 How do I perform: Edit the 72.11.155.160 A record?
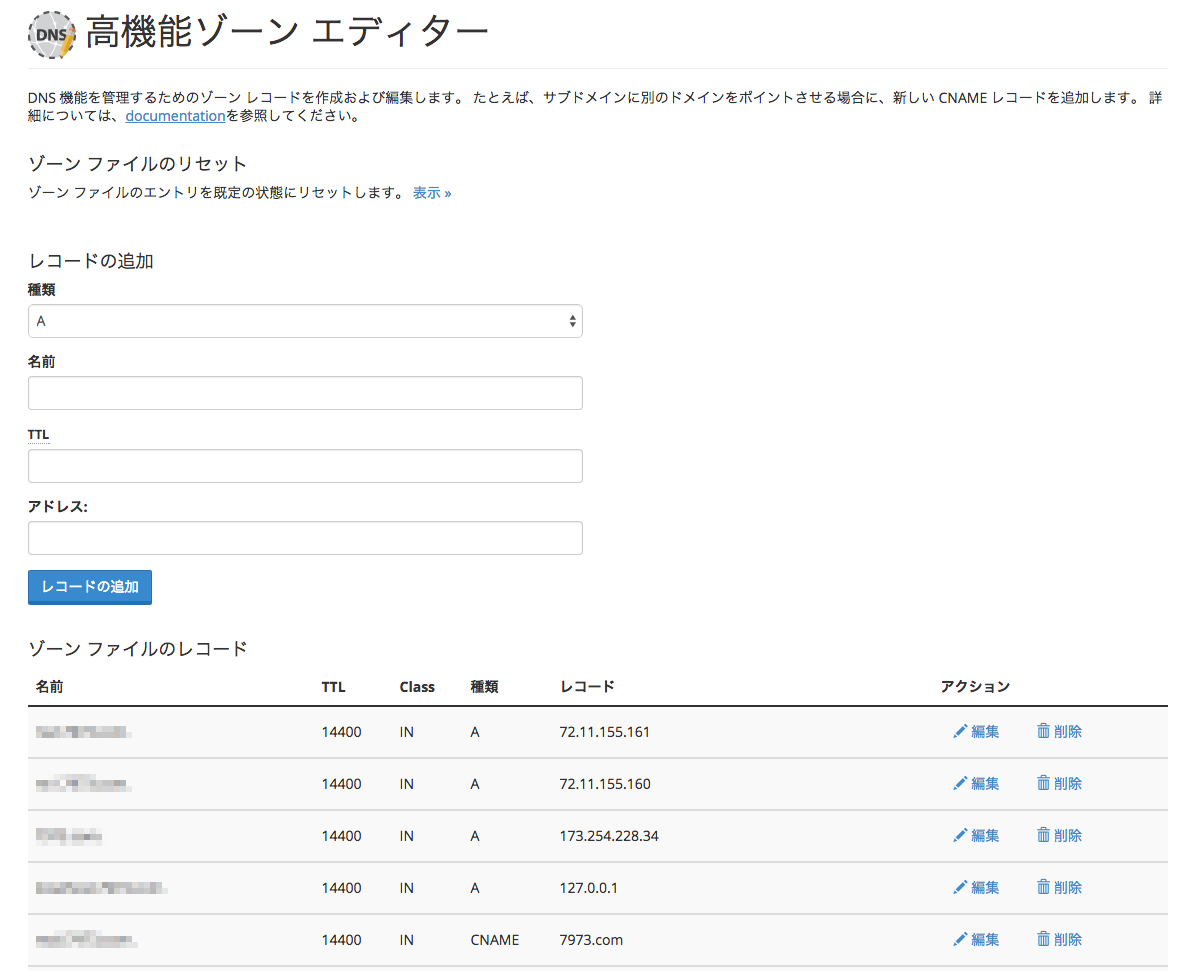pyautogui.click(x=976, y=784)
